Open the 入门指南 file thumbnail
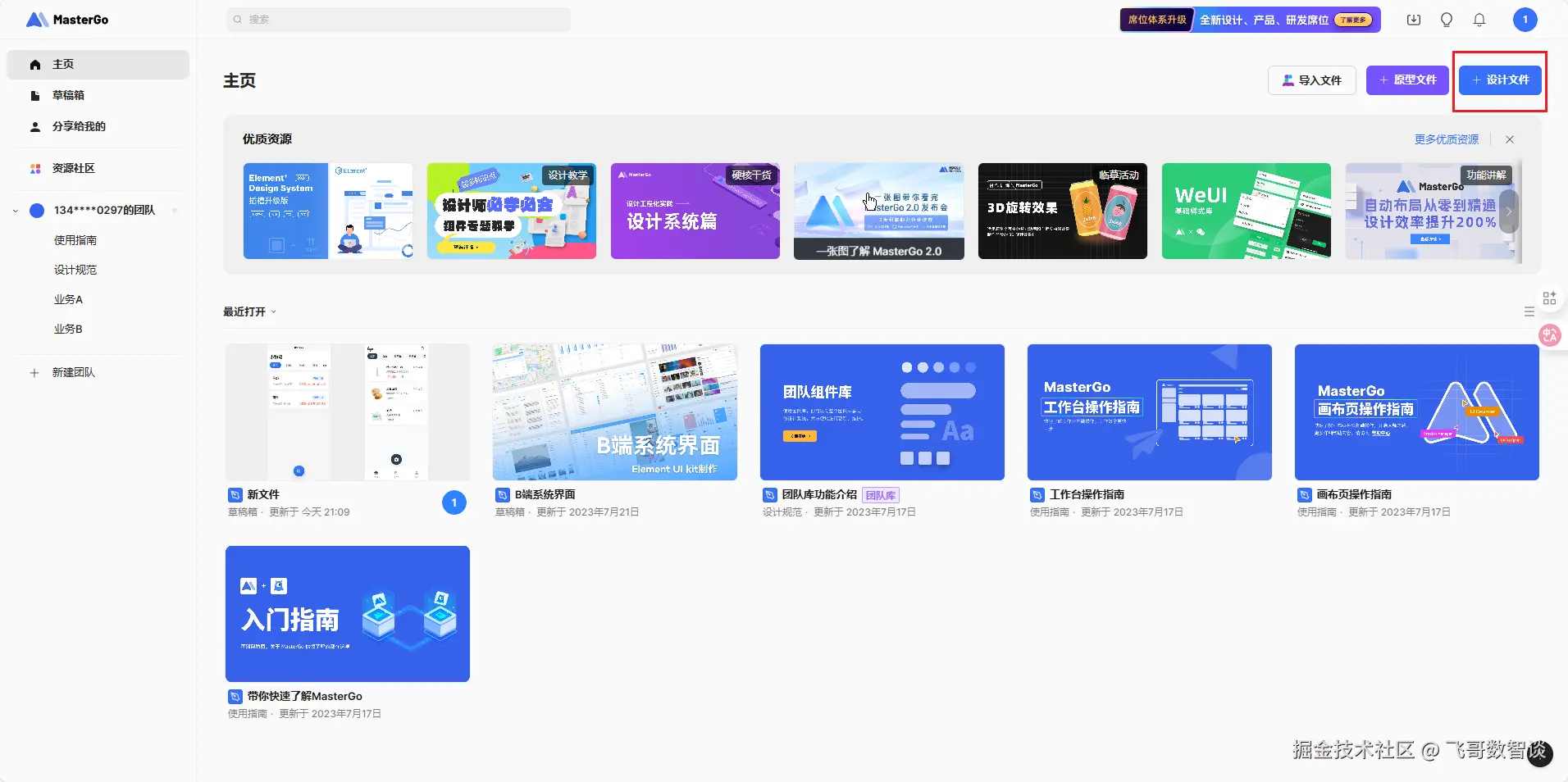 [x=348, y=614]
